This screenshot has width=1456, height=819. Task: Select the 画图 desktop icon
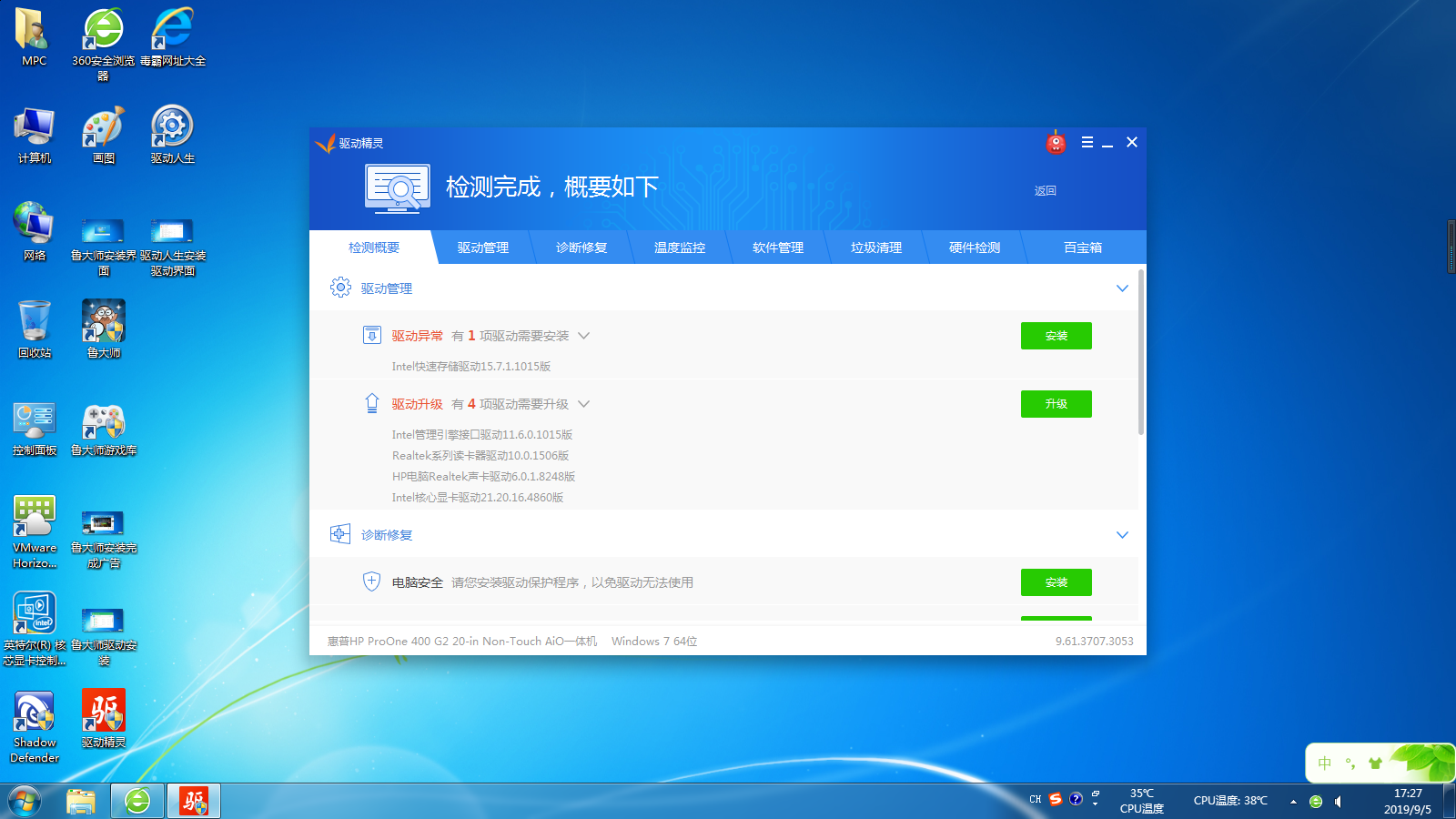click(x=103, y=135)
